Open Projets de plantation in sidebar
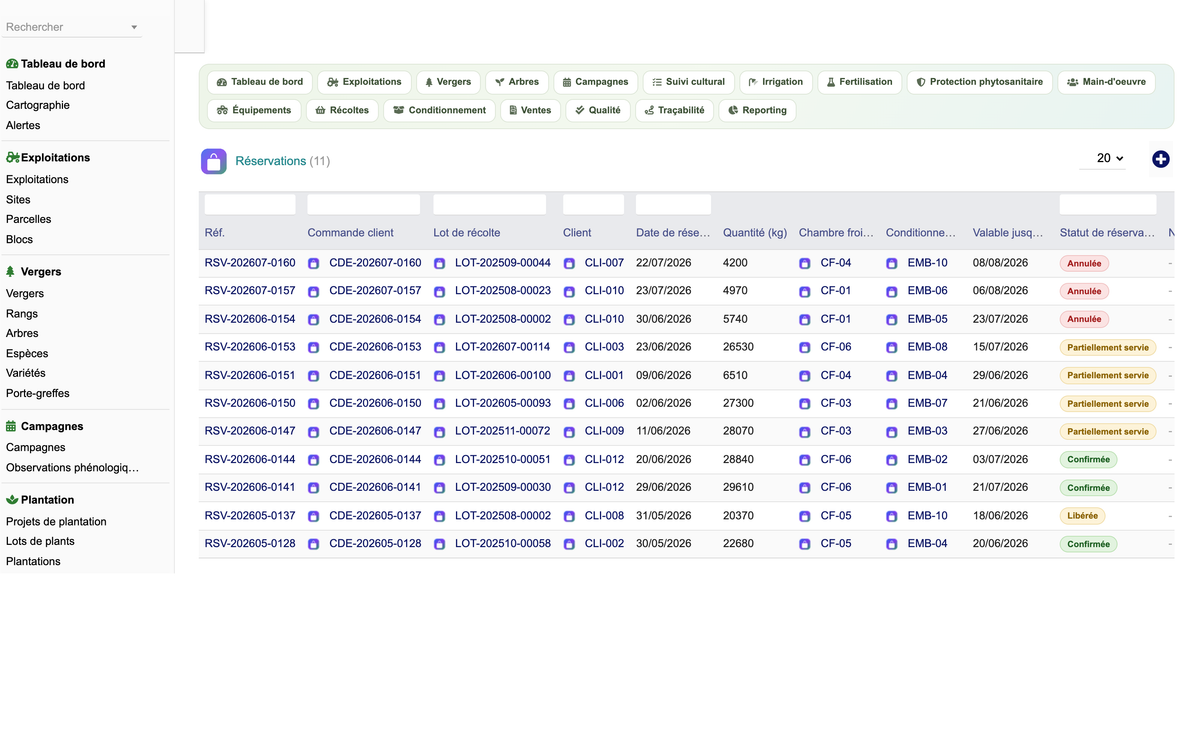Viewport: 1200px width, 743px height. click(56, 521)
